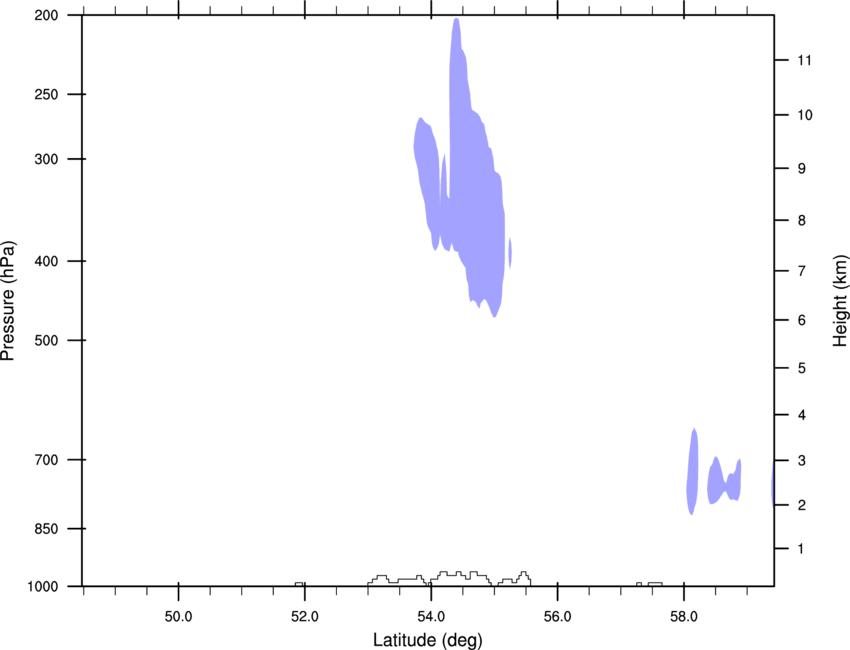The width and height of the screenshot is (850, 650).
Task: Click height tick label 2
Action: [x=802, y=505]
